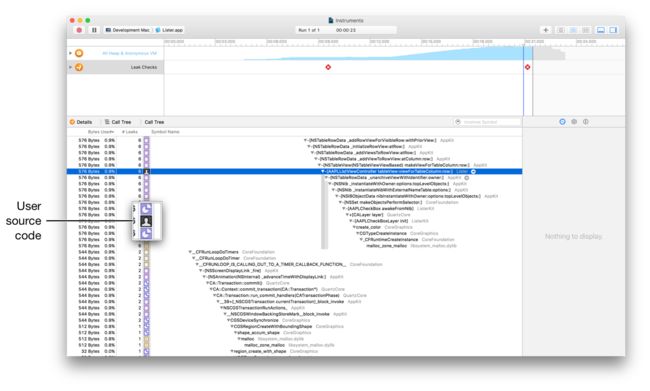Expand the All Heap & Anonymous VM track

[x=70, y=53]
